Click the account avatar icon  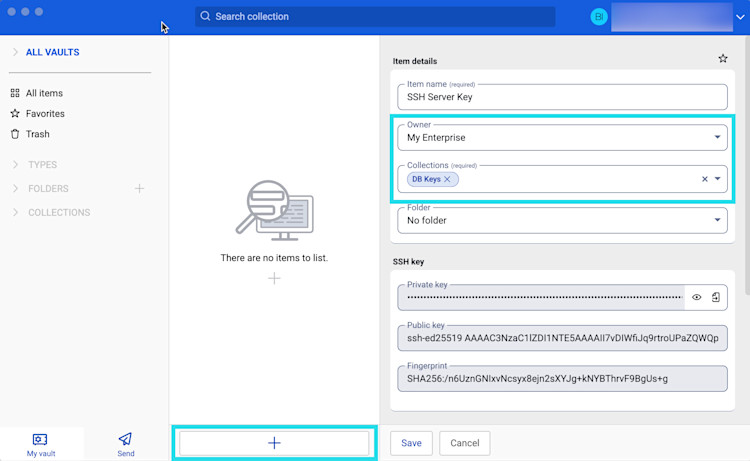[599, 17]
